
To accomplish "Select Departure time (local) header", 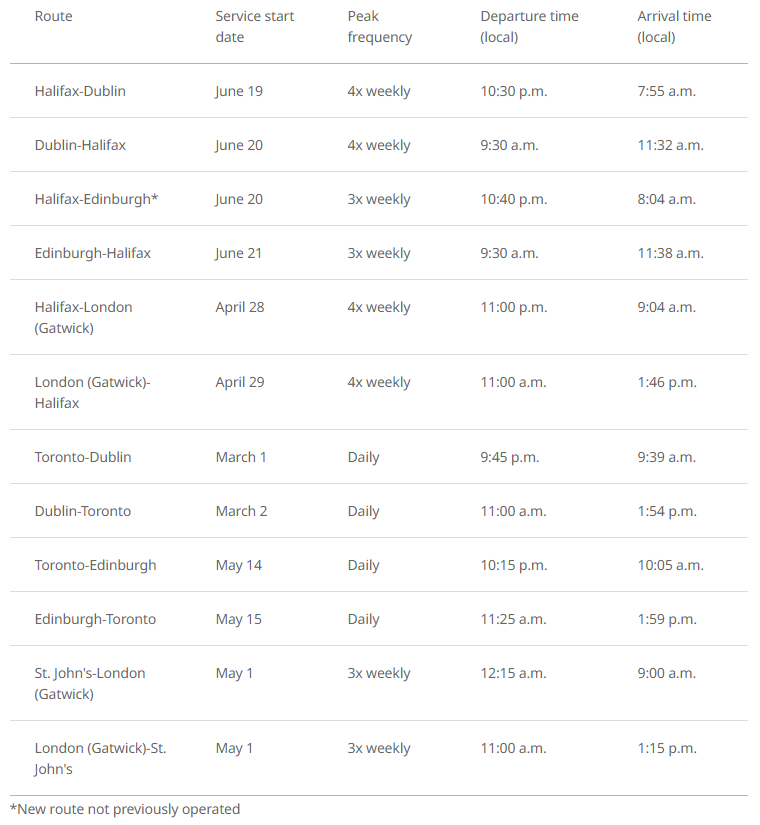I will pyautogui.click(x=529, y=27).
